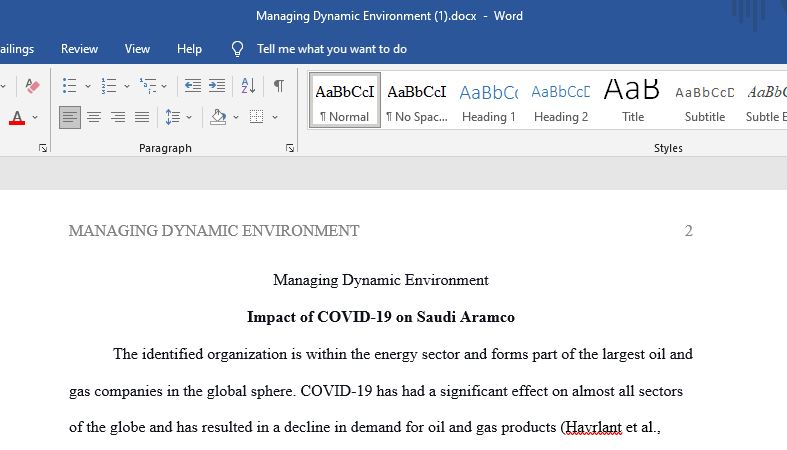Click the Sort A-Z icon
Screen dimensions: 787x450
pos(248,86)
